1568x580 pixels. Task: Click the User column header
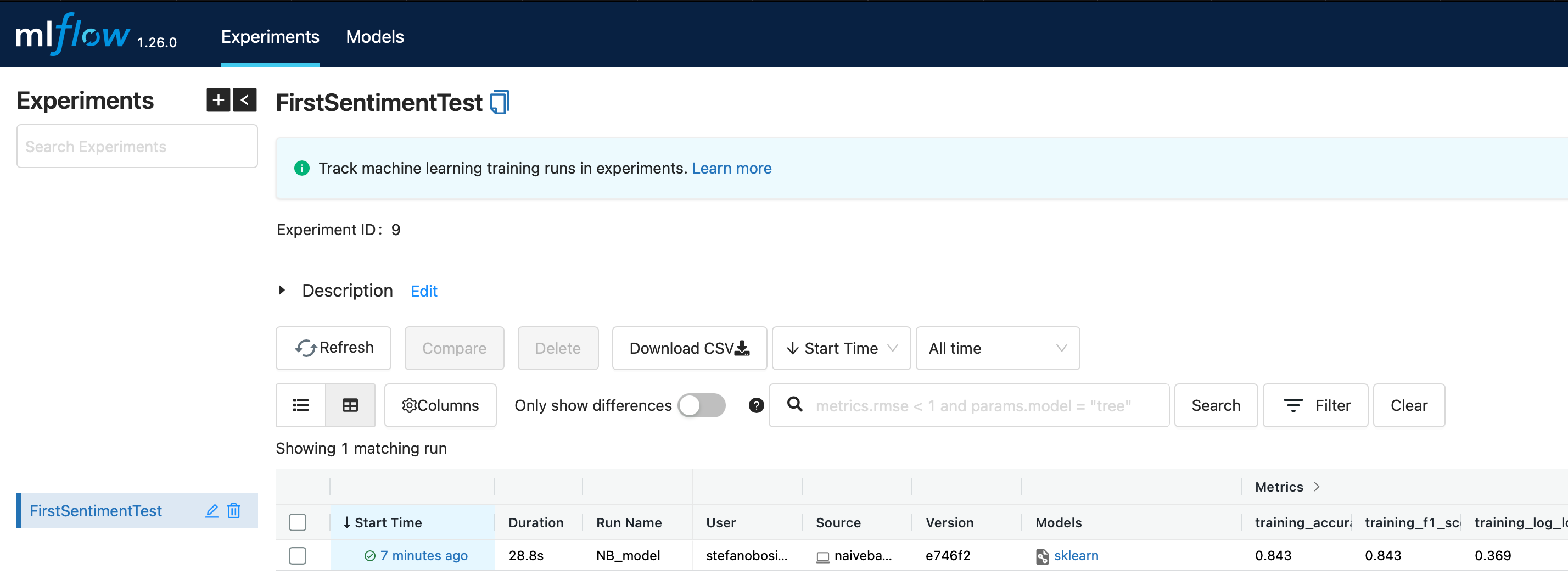pyautogui.click(x=721, y=522)
